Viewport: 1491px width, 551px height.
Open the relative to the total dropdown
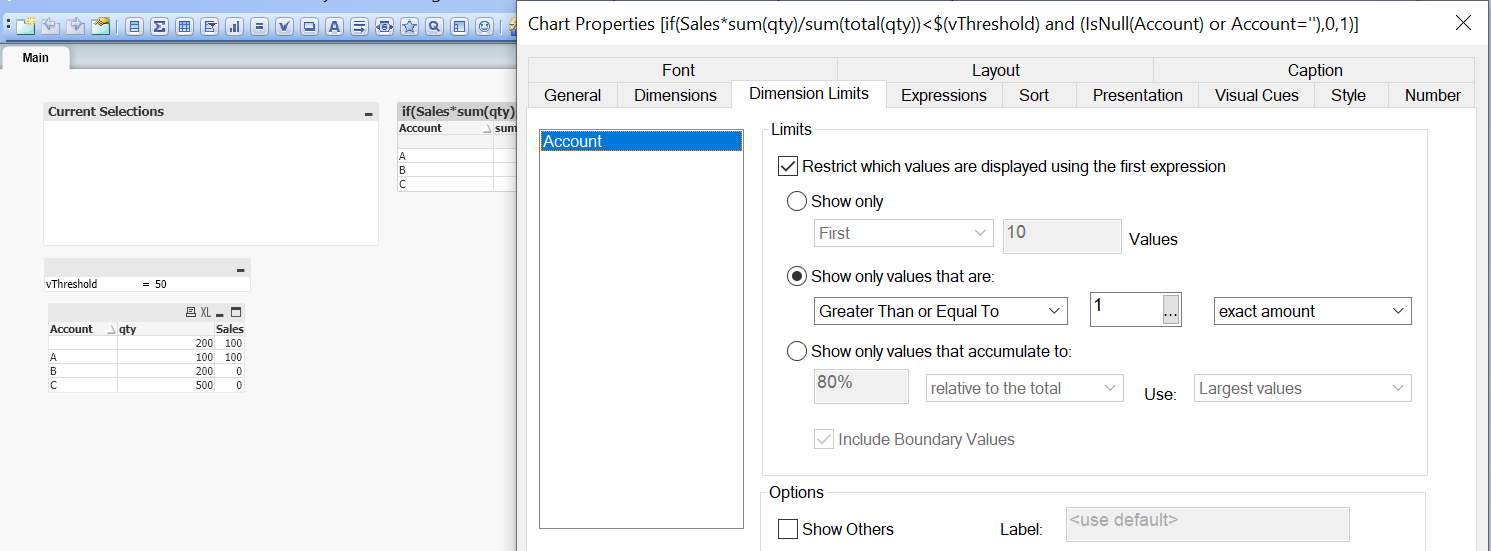pos(1025,388)
